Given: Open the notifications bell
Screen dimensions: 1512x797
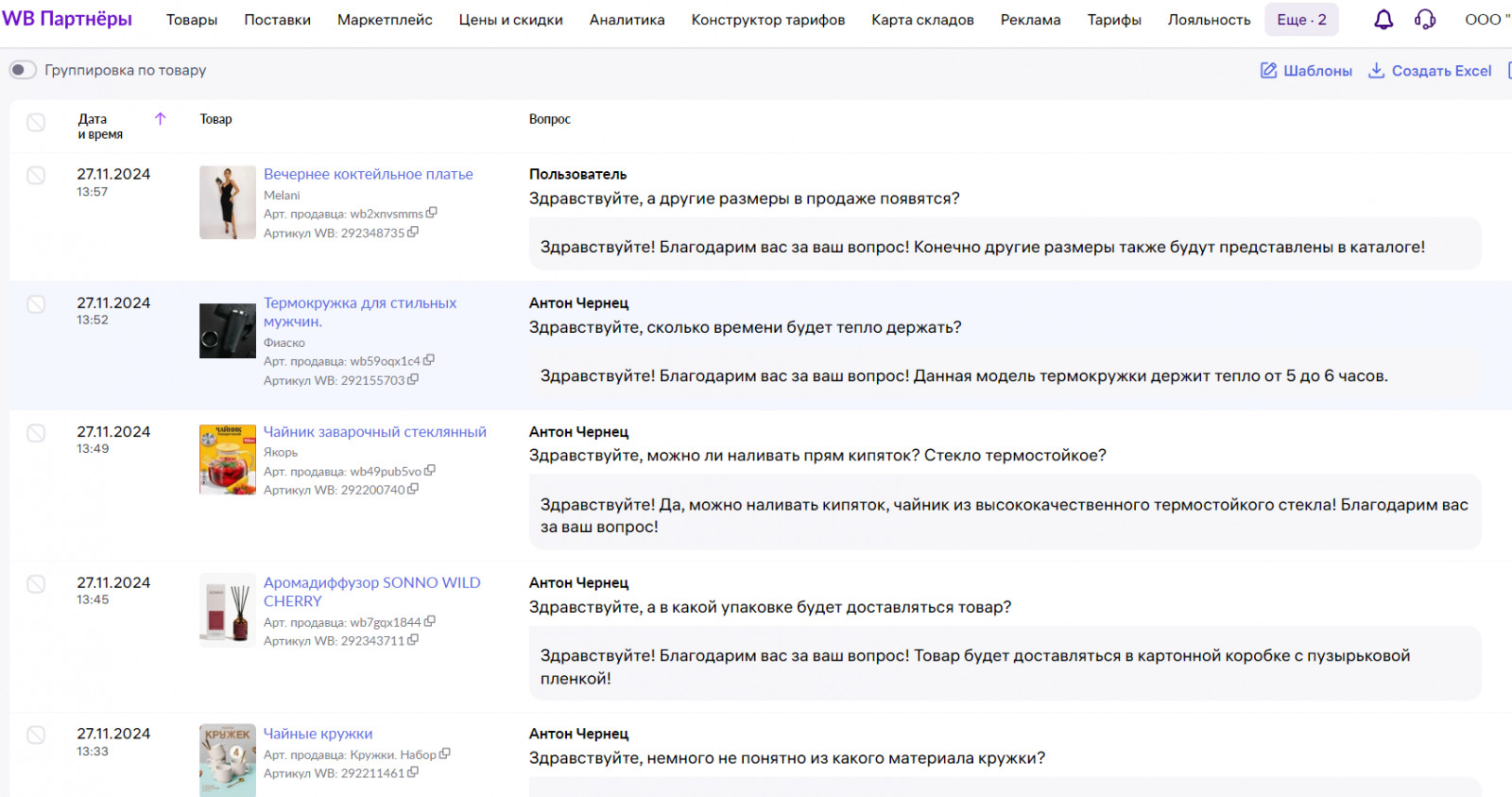Looking at the screenshot, I should click(x=1383, y=20).
